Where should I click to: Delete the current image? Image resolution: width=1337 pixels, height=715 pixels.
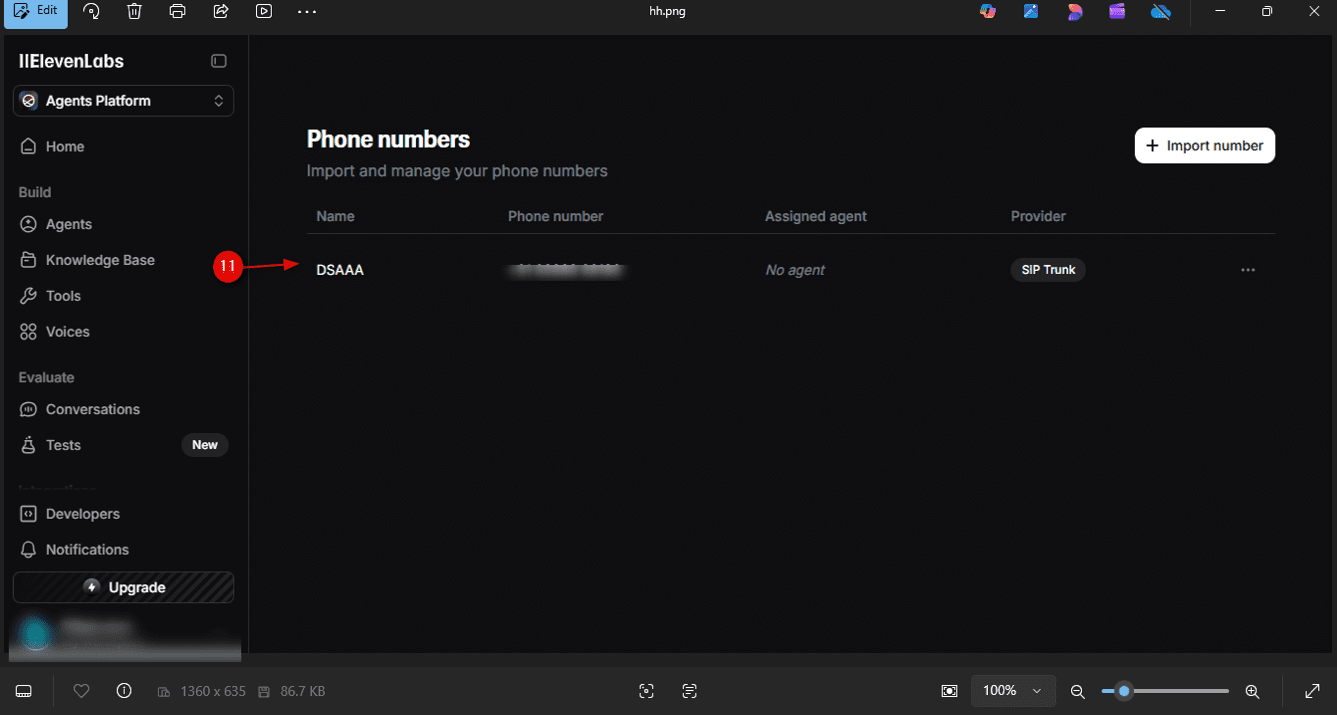coord(135,11)
